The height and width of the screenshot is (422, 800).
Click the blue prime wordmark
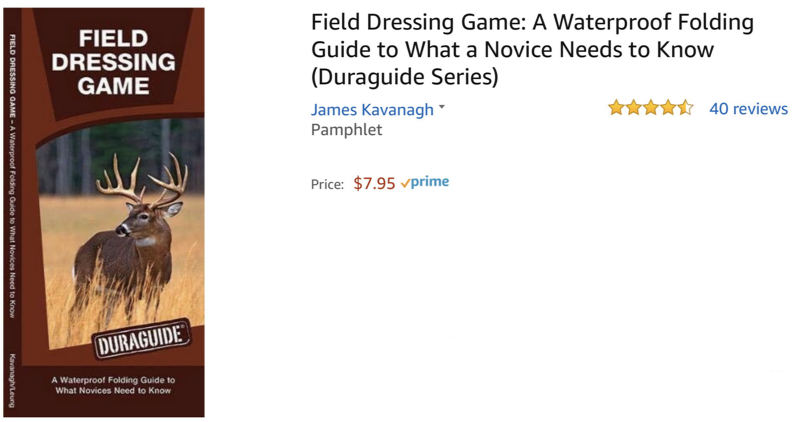pos(430,182)
